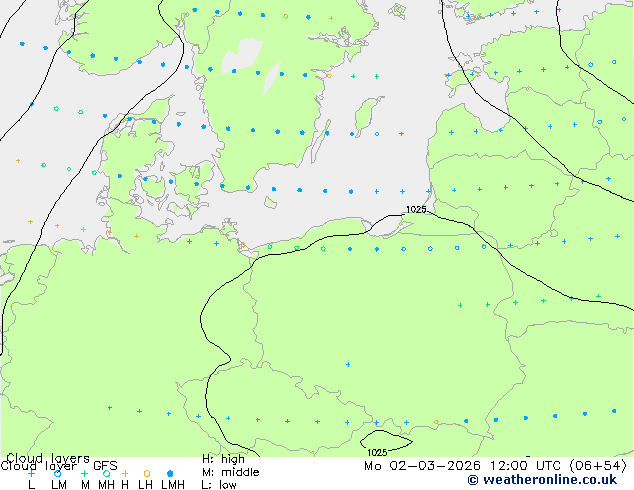Click the 'LMH' legend abbreviation text
The image size is (634, 490).
173,485
